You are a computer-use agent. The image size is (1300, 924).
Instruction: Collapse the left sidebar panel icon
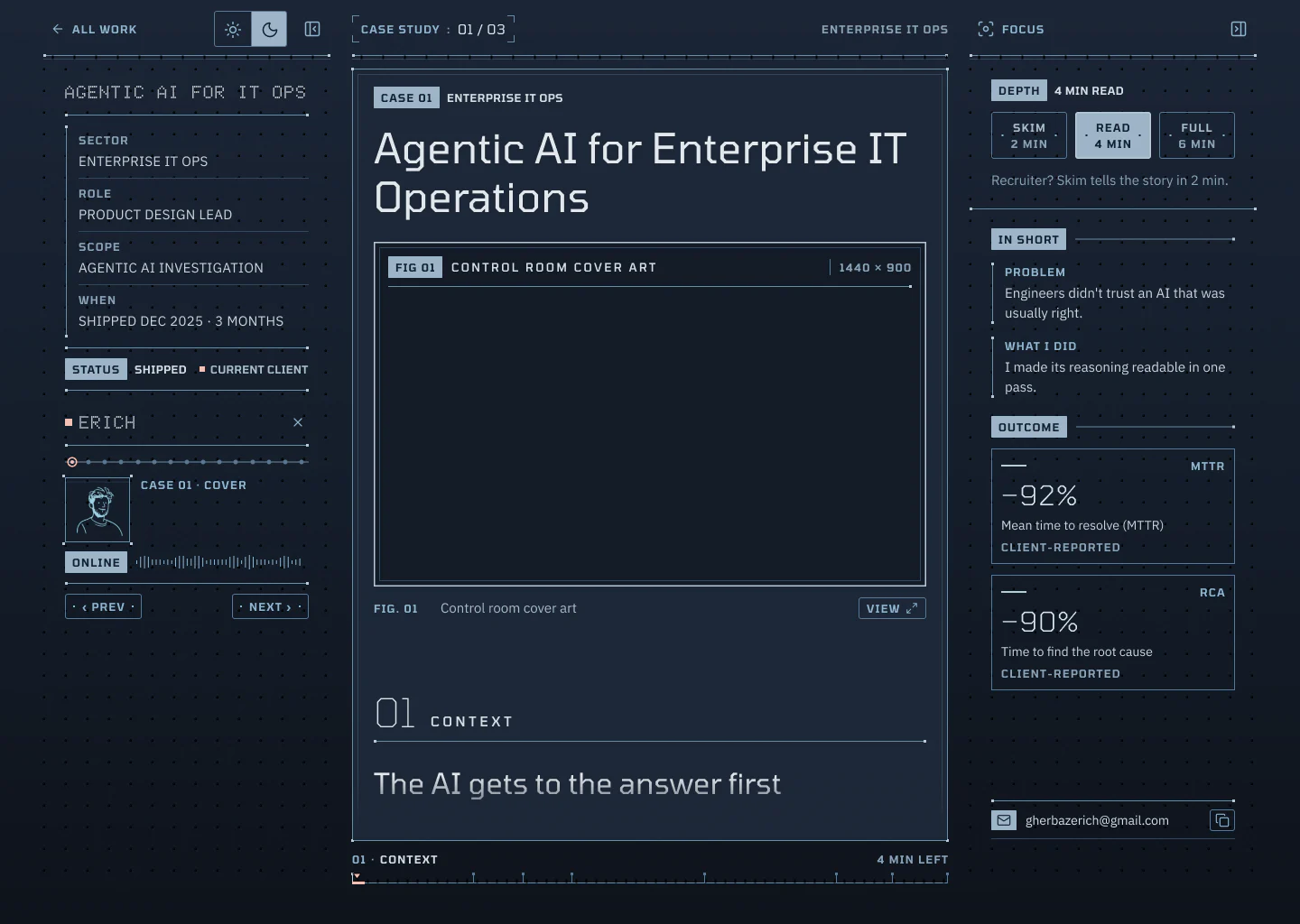point(312,30)
